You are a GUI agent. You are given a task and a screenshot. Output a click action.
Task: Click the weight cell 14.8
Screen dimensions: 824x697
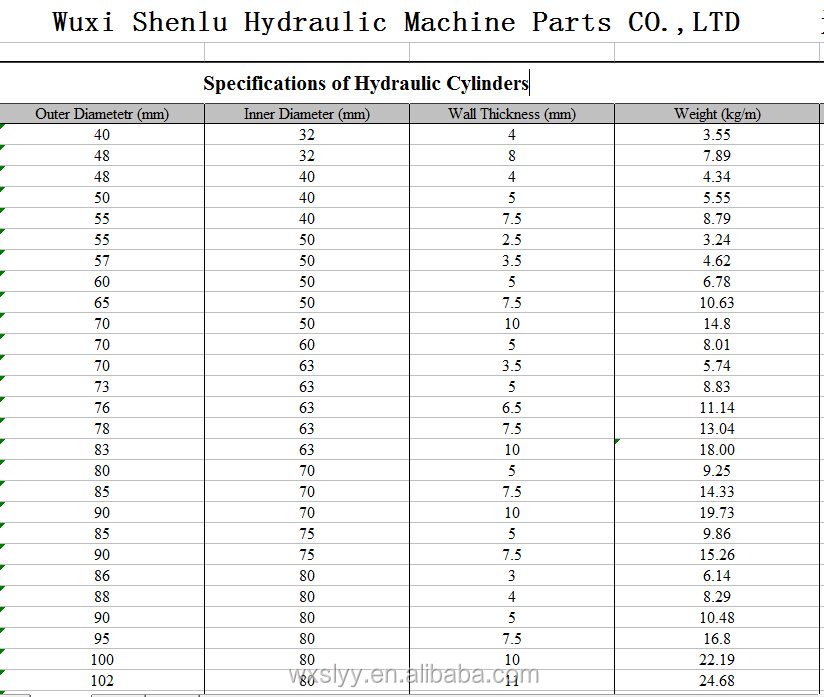pyautogui.click(x=717, y=324)
